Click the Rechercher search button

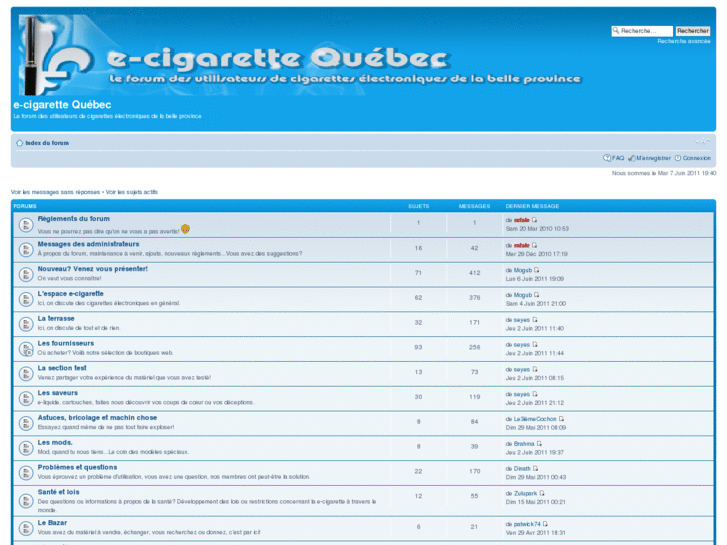tap(693, 31)
